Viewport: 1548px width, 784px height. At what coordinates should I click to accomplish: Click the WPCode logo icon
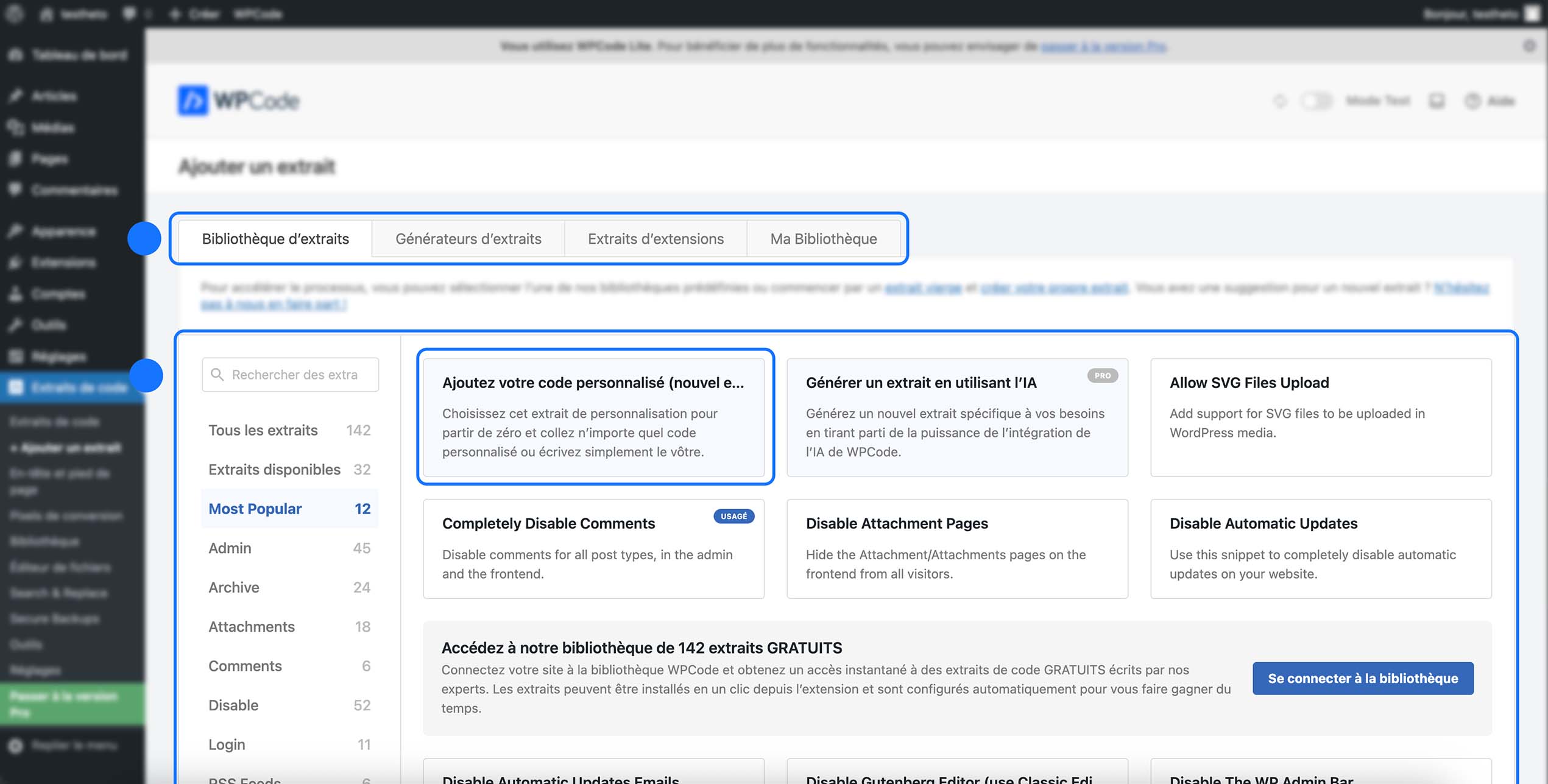(x=194, y=101)
